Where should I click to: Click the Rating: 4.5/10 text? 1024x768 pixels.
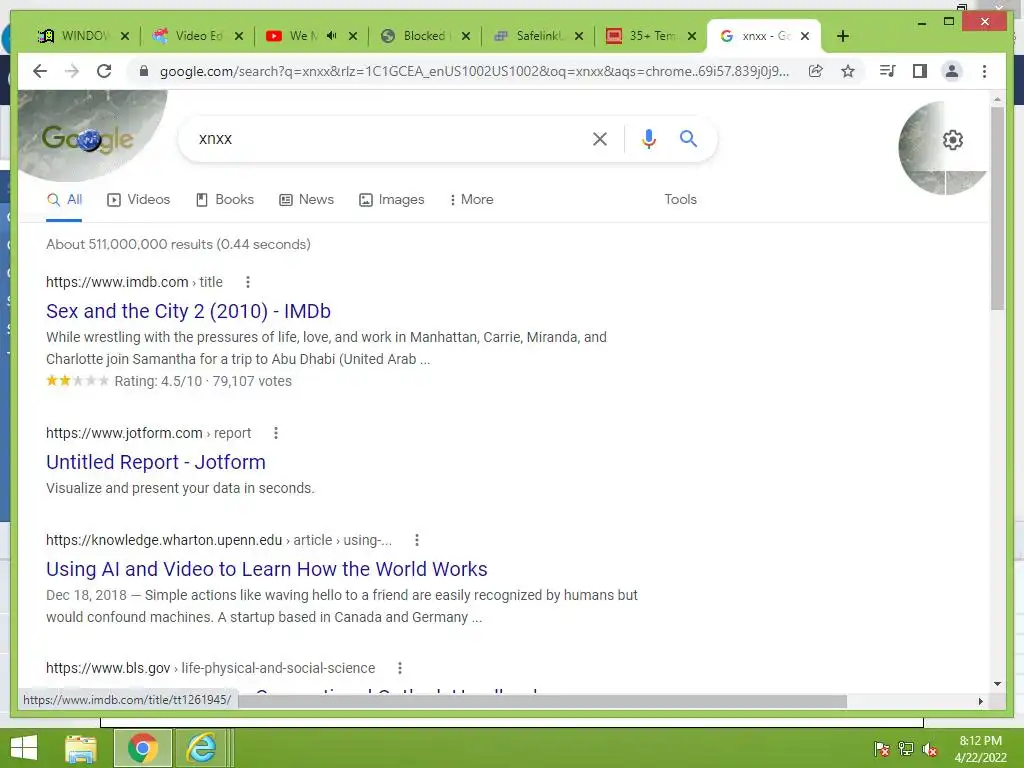tap(158, 381)
